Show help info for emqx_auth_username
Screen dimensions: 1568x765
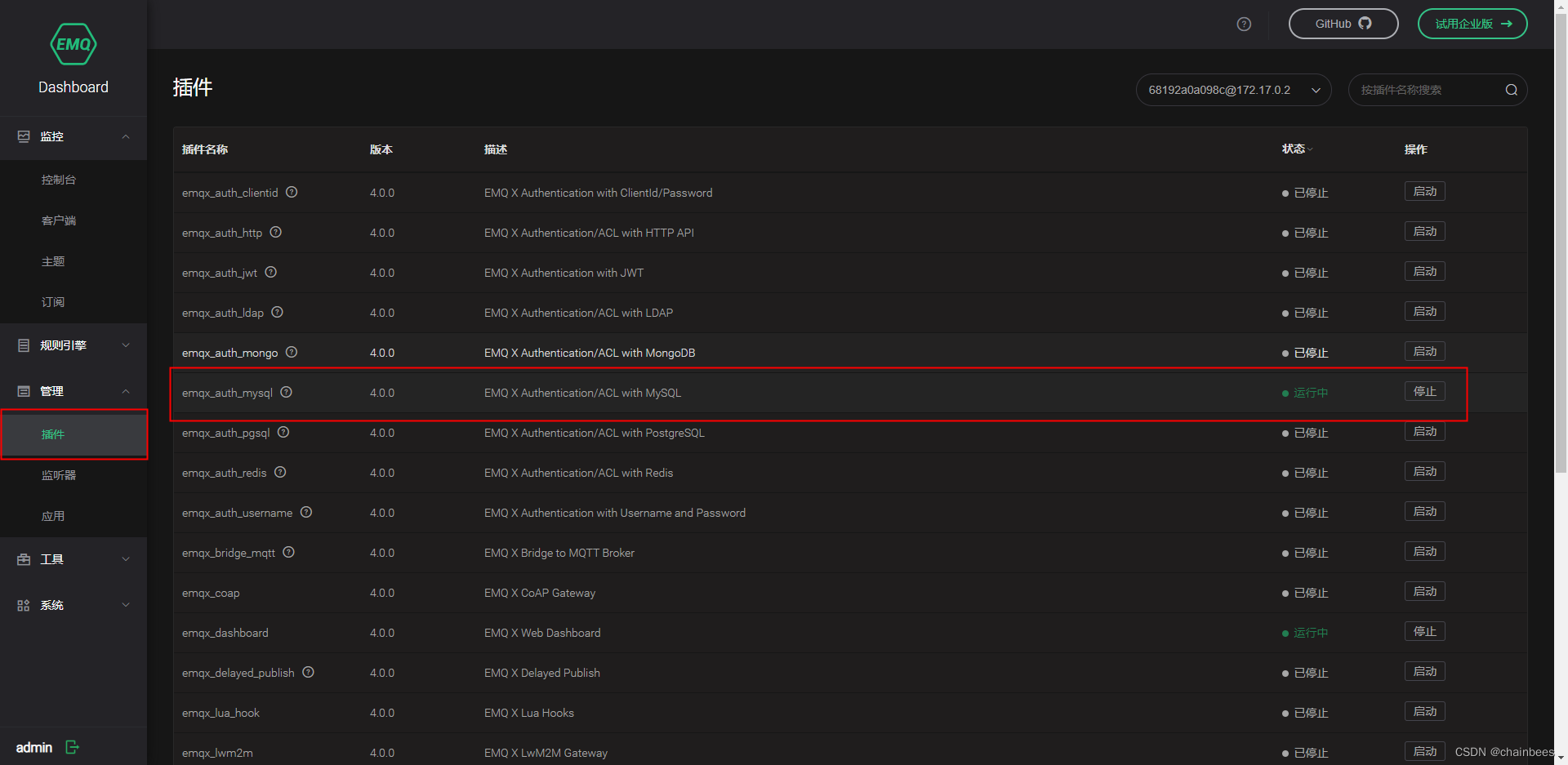(x=306, y=512)
